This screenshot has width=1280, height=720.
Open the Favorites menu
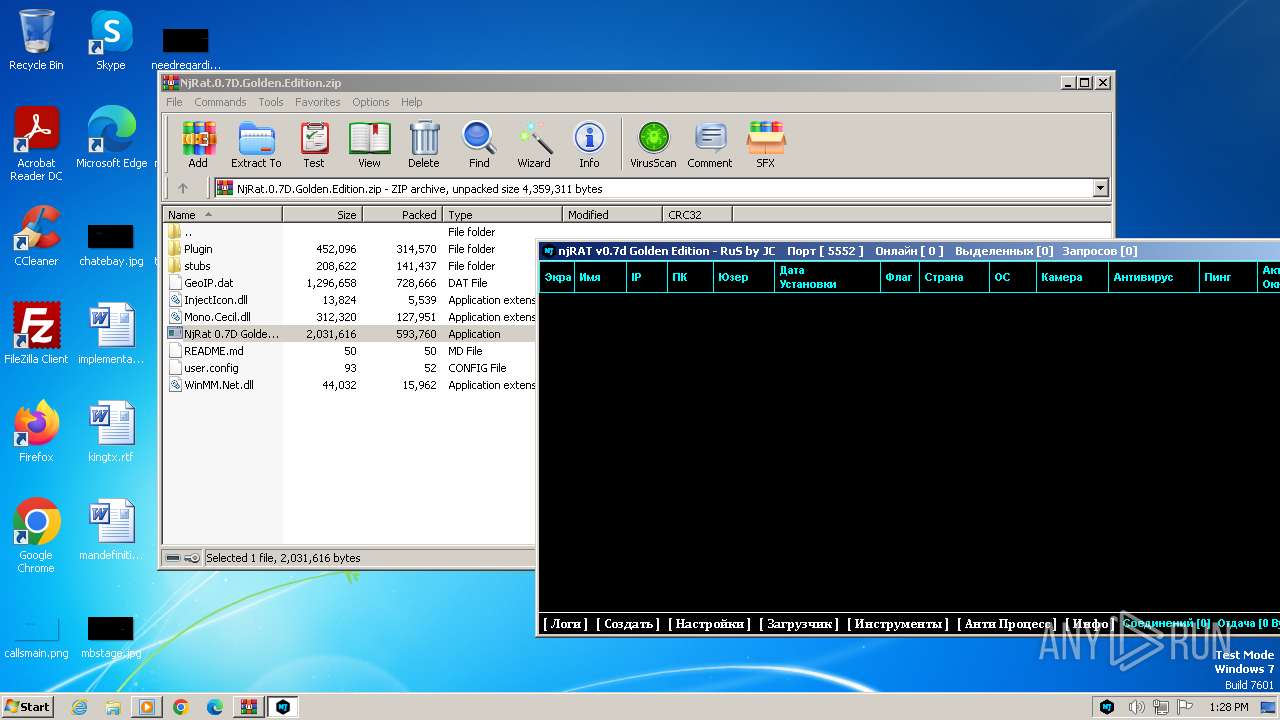tap(317, 102)
